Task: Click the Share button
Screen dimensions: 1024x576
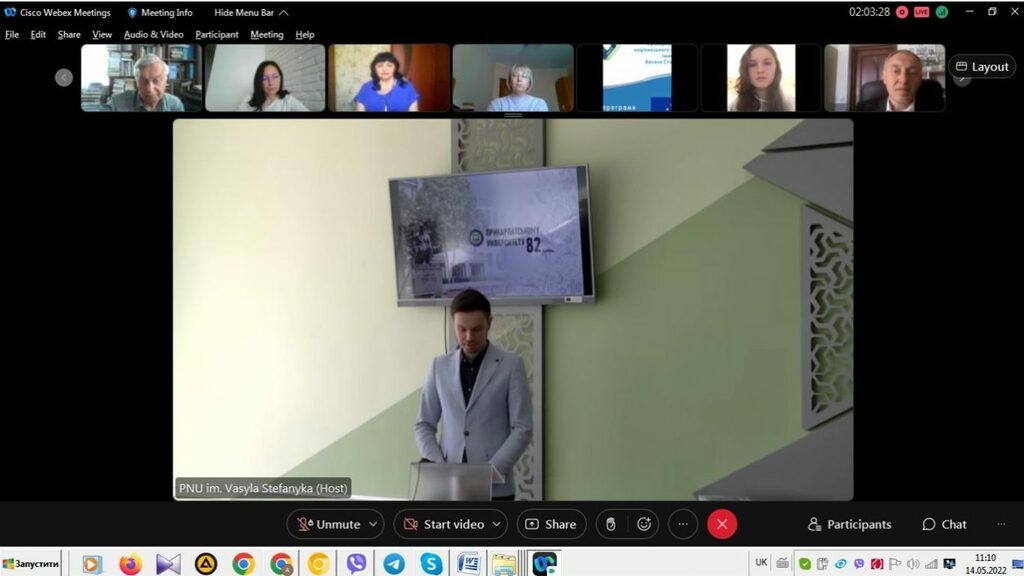Action: [551, 524]
